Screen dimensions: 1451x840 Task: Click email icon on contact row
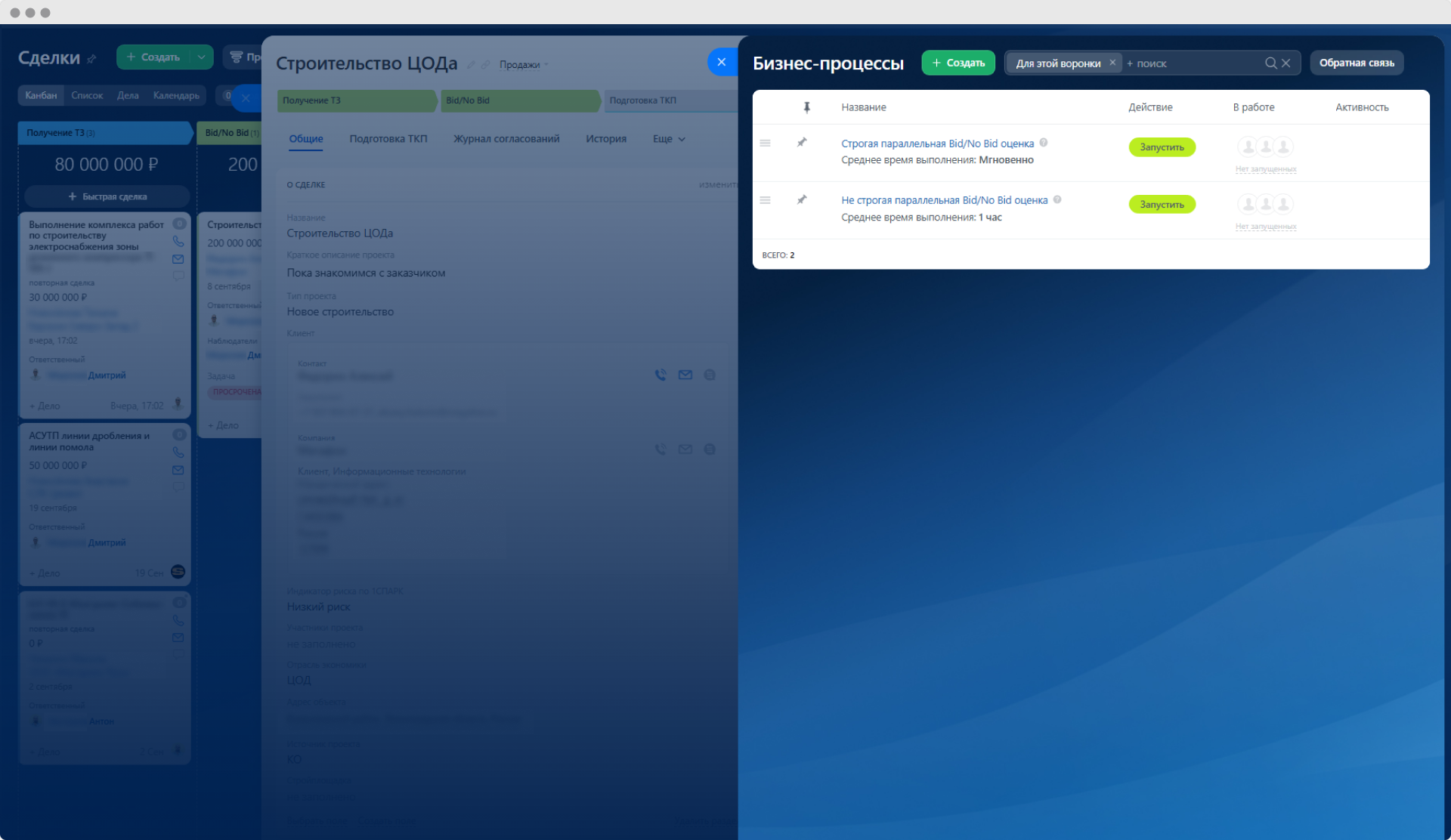(x=685, y=375)
